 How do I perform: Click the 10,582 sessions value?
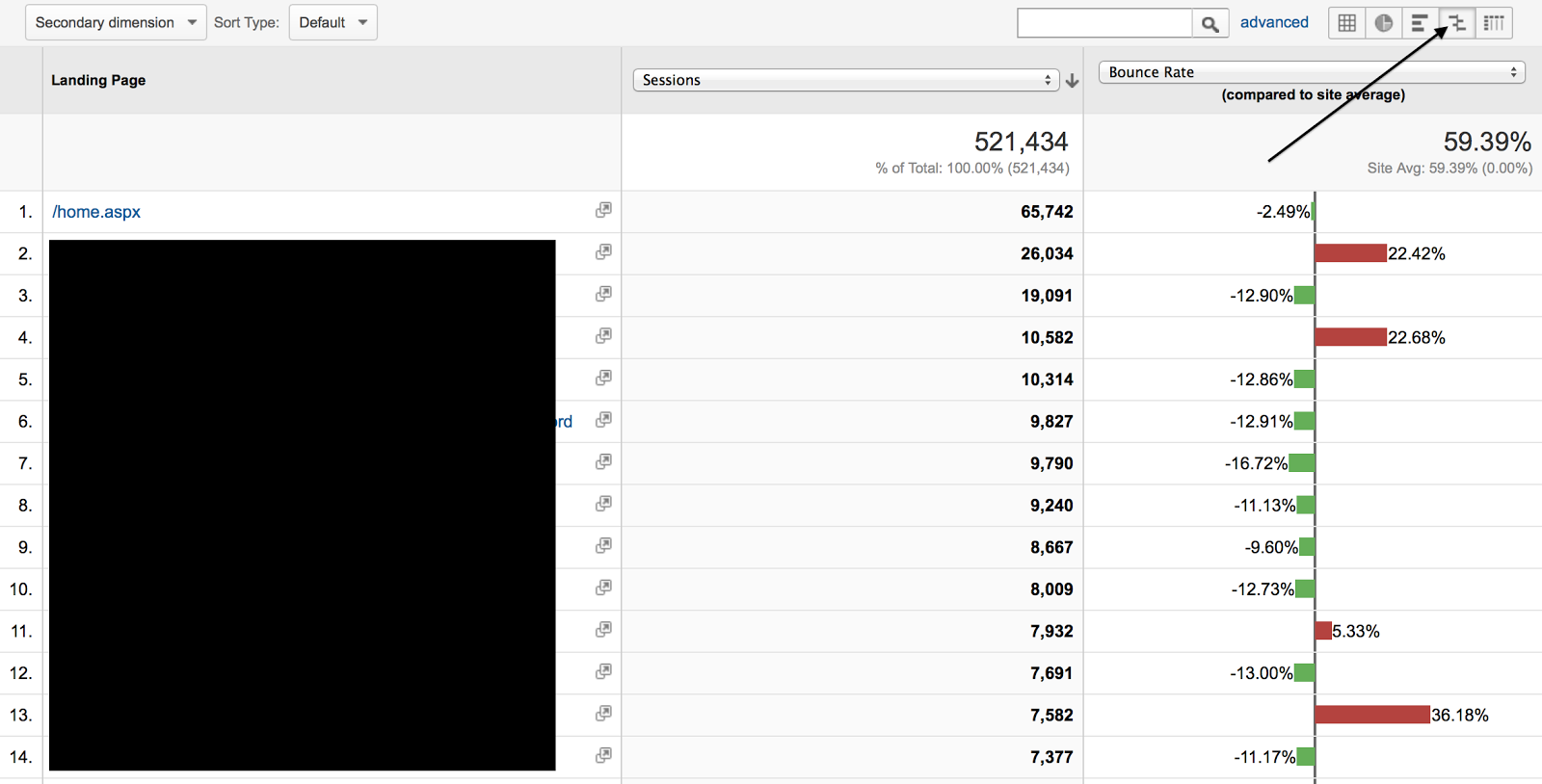(1047, 337)
